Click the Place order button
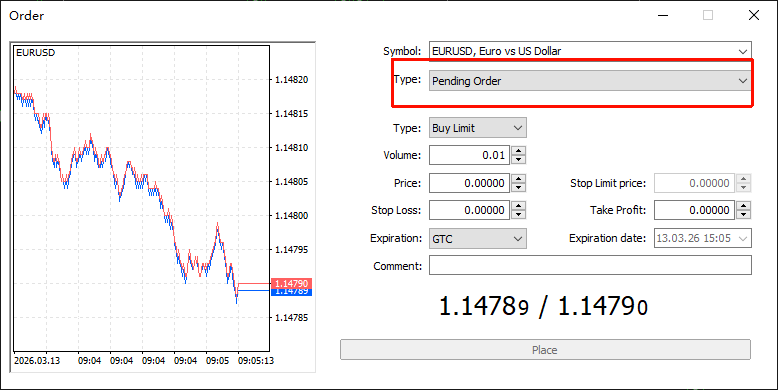Screen dimensions: 778x390 pyautogui.click(x=545, y=349)
